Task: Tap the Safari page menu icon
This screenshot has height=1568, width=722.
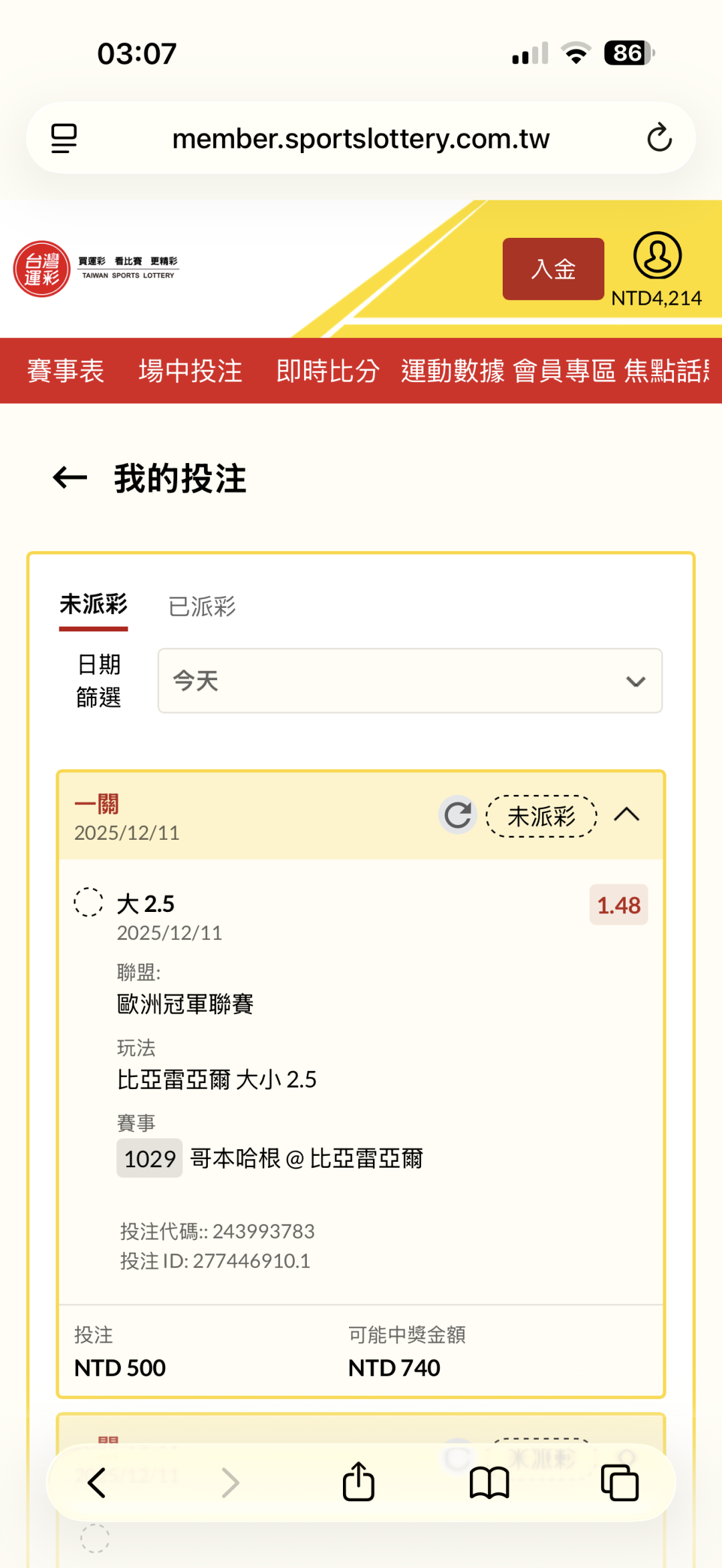Action: pos(64,138)
